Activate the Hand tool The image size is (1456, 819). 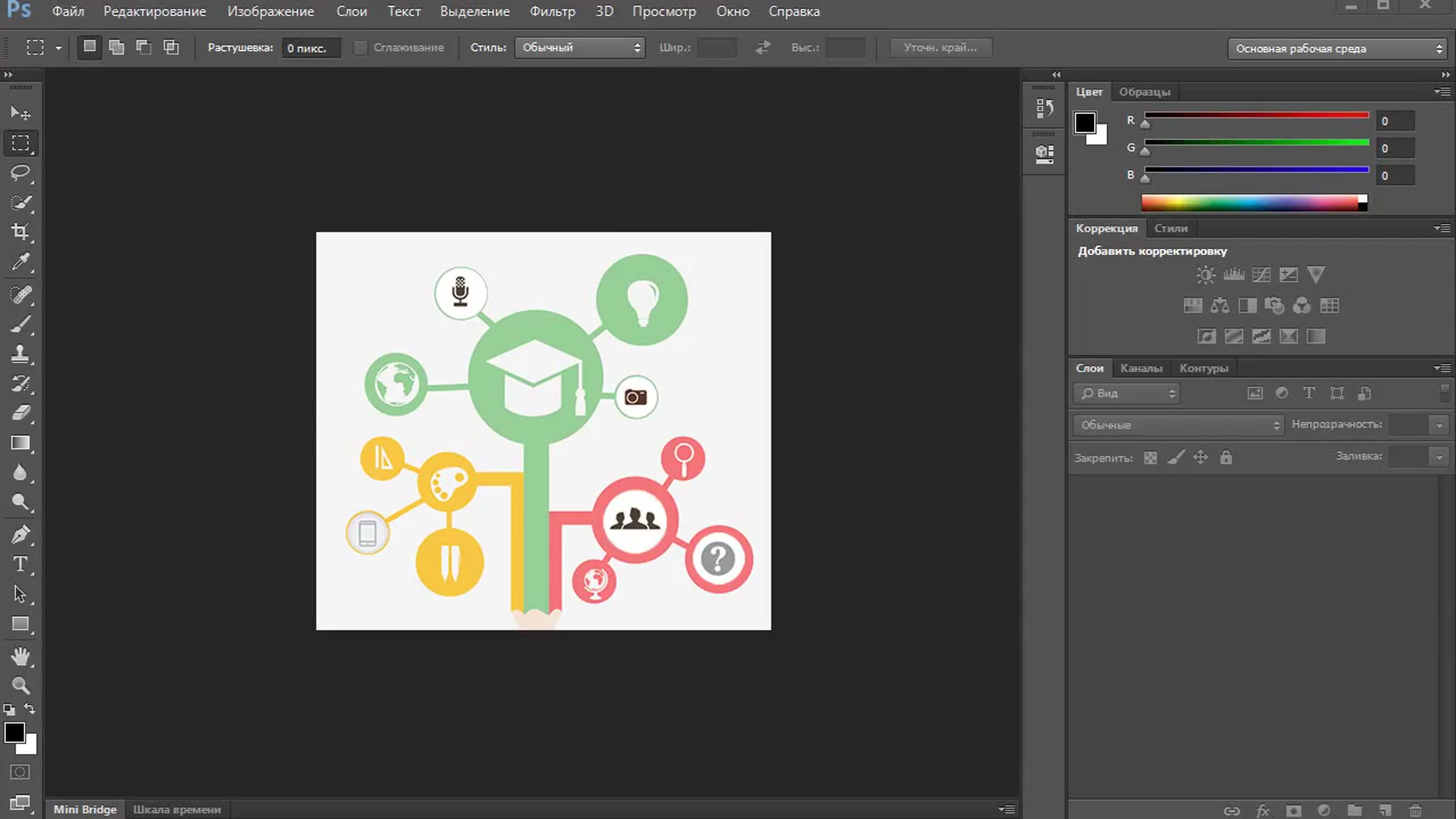(x=20, y=656)
